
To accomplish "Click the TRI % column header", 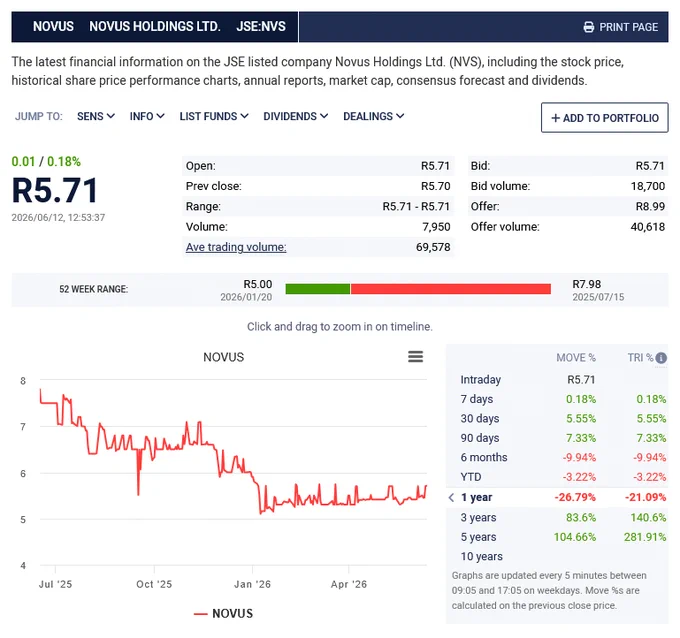I will click(640, 358).
